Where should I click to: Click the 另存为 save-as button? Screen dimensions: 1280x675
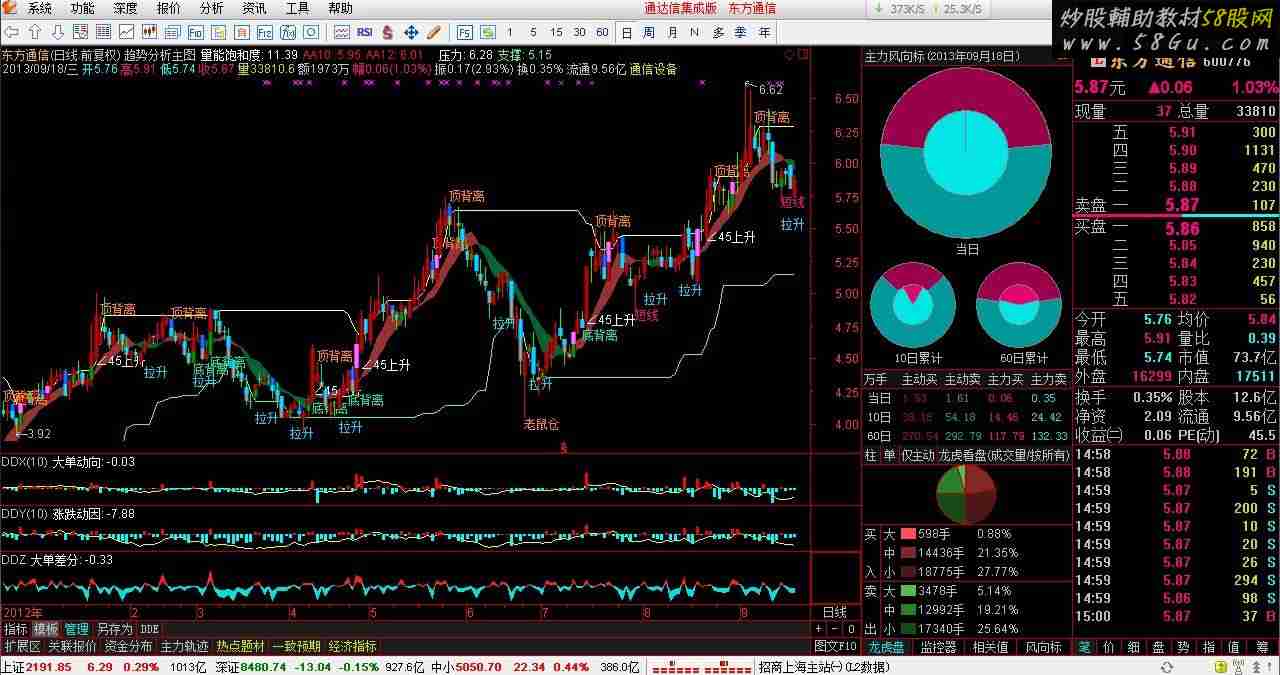click(114, 629)
